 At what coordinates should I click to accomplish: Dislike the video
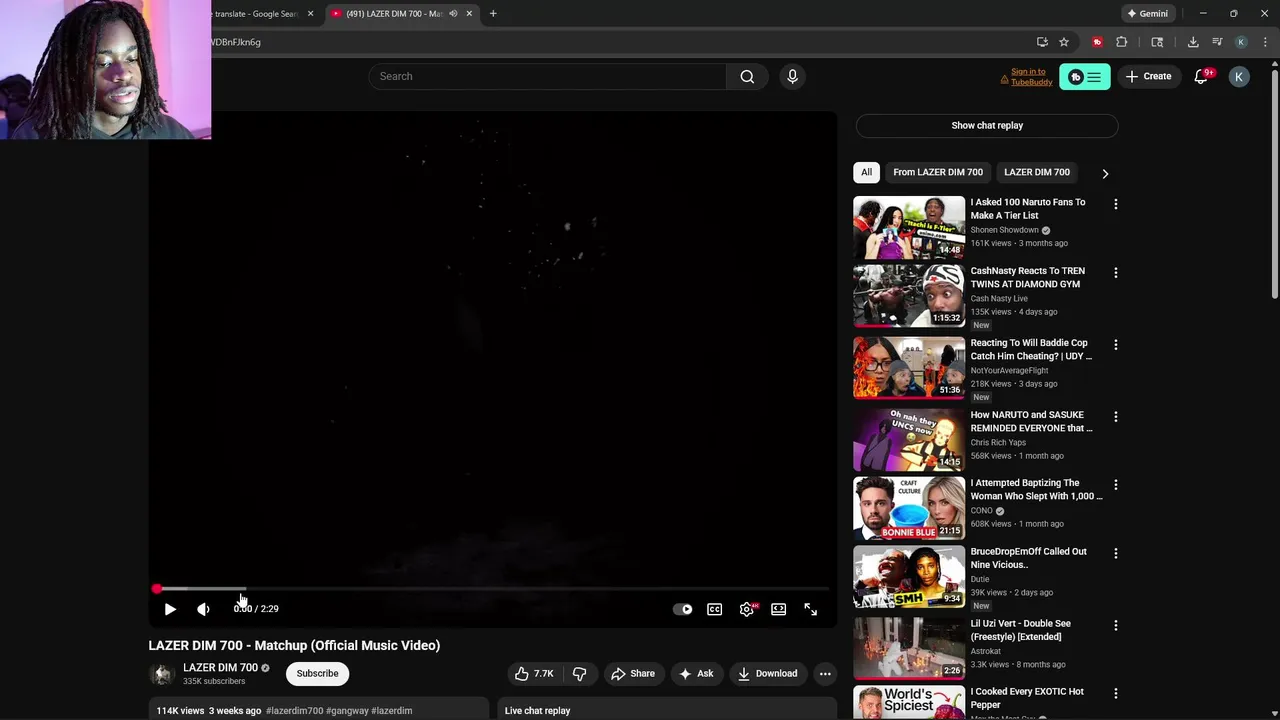pos(579,674)
